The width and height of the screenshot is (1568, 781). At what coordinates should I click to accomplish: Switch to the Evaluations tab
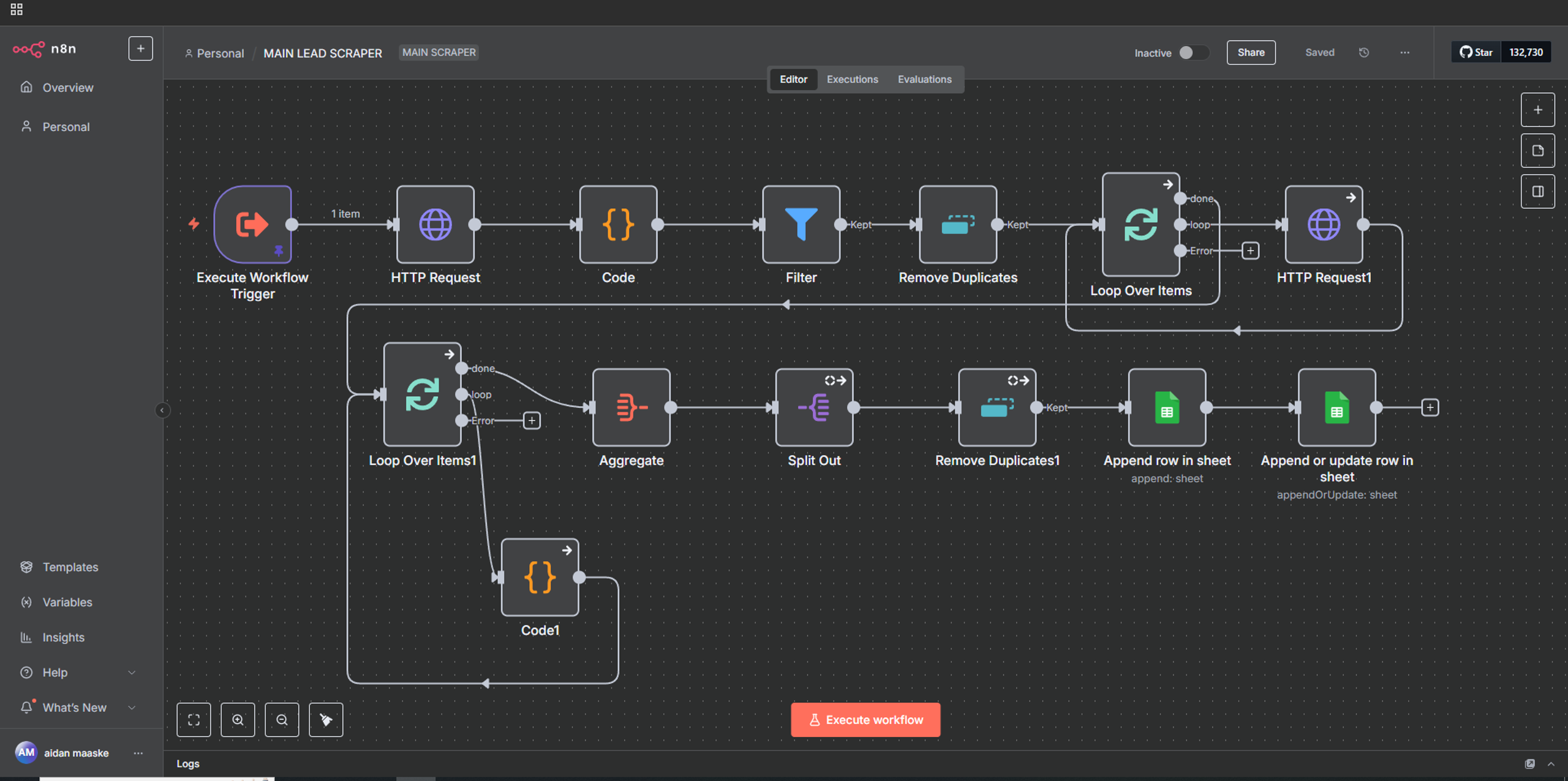click(x=924, y=79)
